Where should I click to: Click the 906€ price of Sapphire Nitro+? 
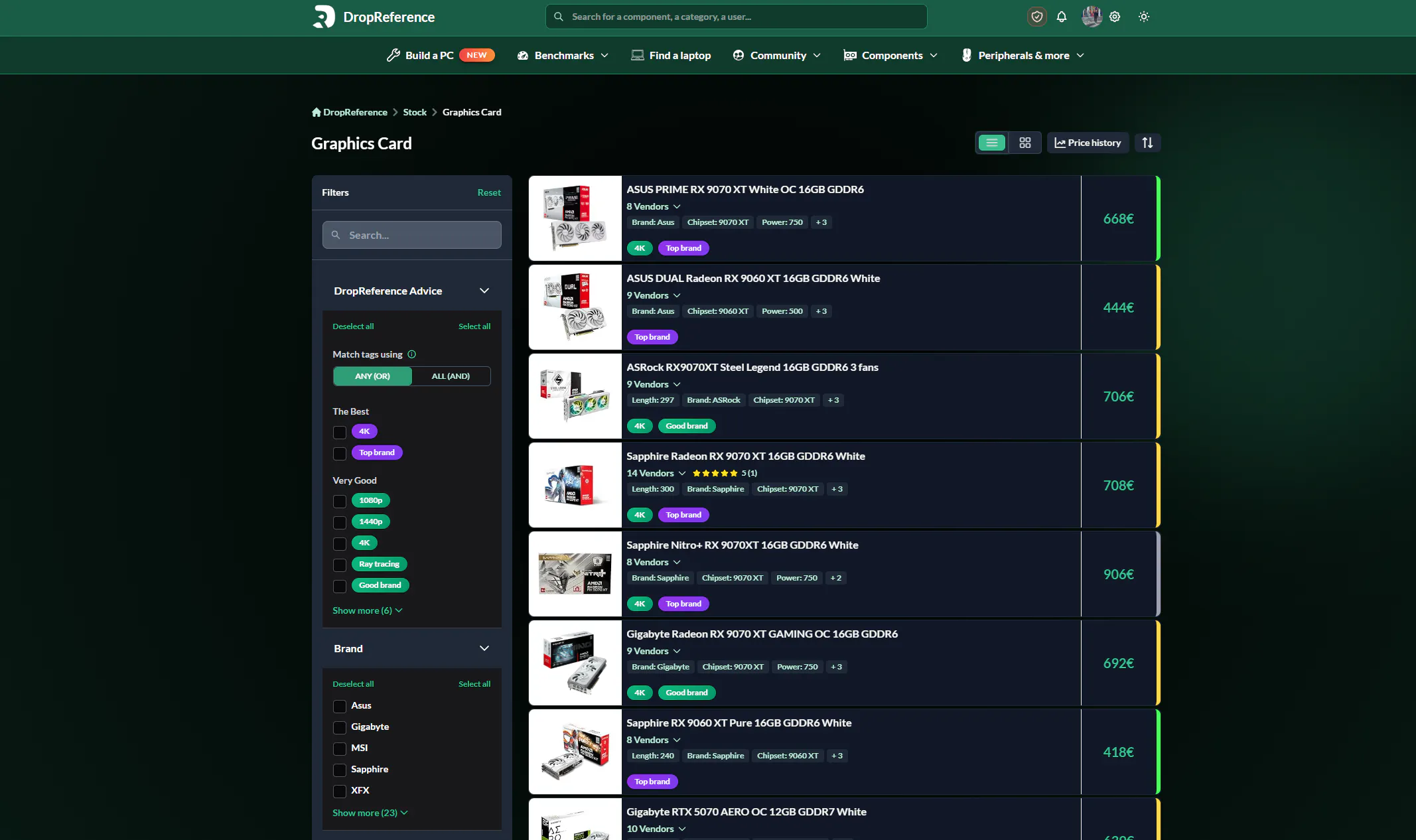(x=1118, y=574)
